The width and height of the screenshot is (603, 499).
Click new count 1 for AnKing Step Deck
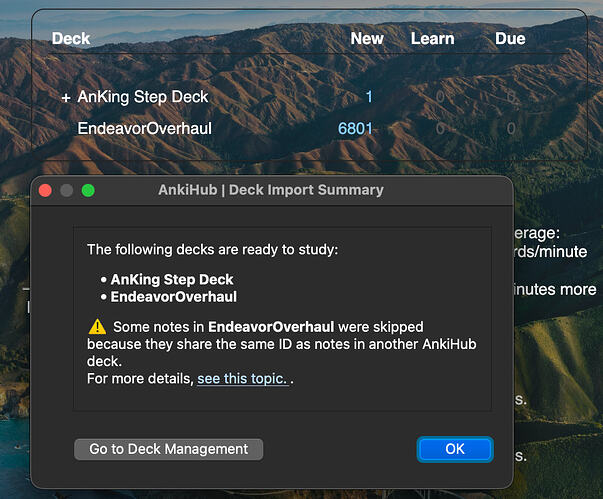click(x=369, y=97)
